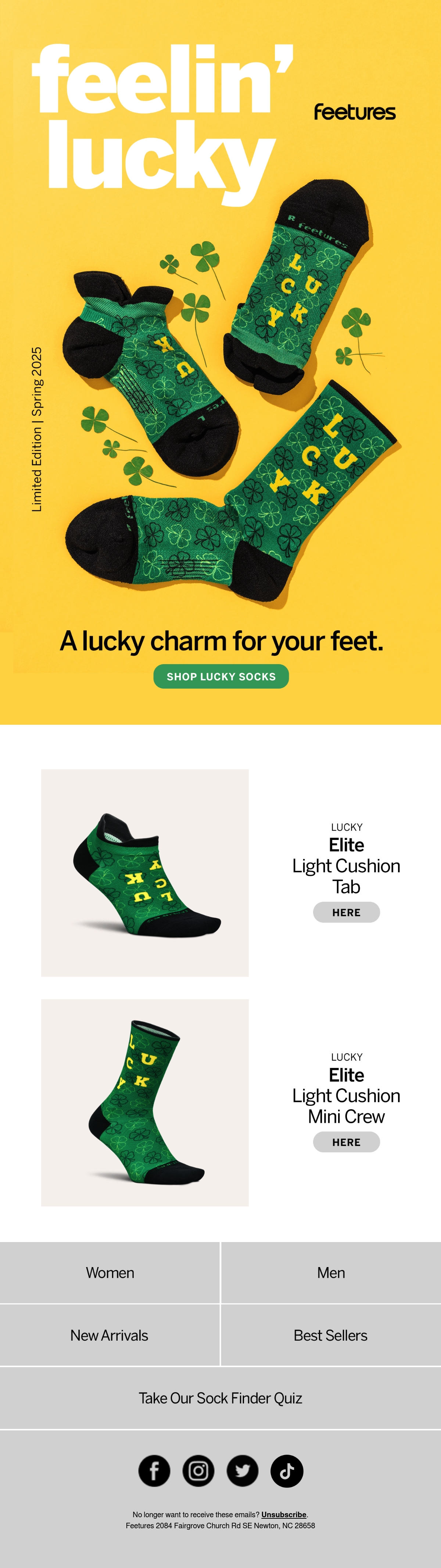View the Lucky mini crew sock image
This screenshot has width=441, height=1568.
pos(145,1102)
